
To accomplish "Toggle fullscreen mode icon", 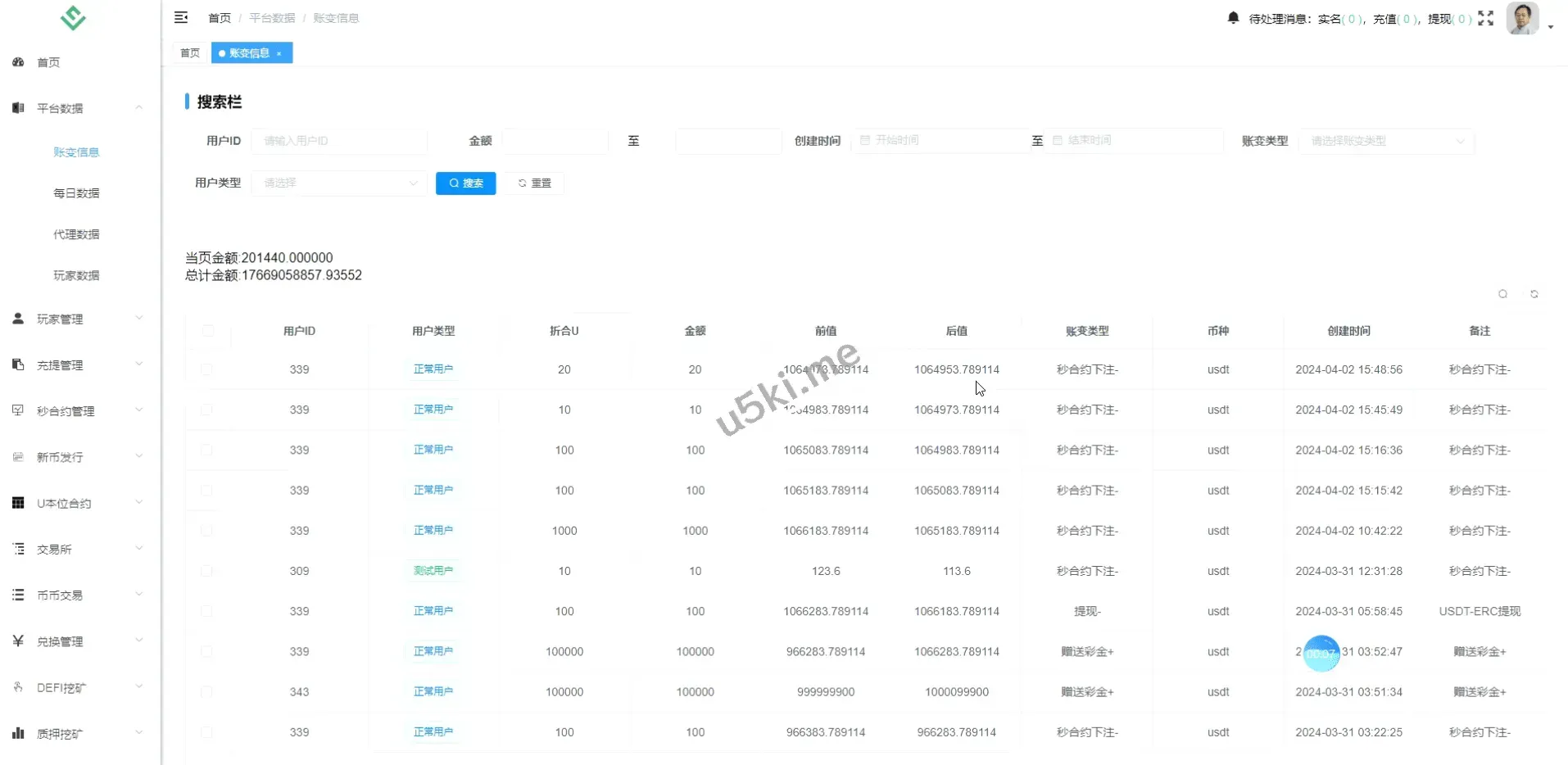I will coord(1485,18).
